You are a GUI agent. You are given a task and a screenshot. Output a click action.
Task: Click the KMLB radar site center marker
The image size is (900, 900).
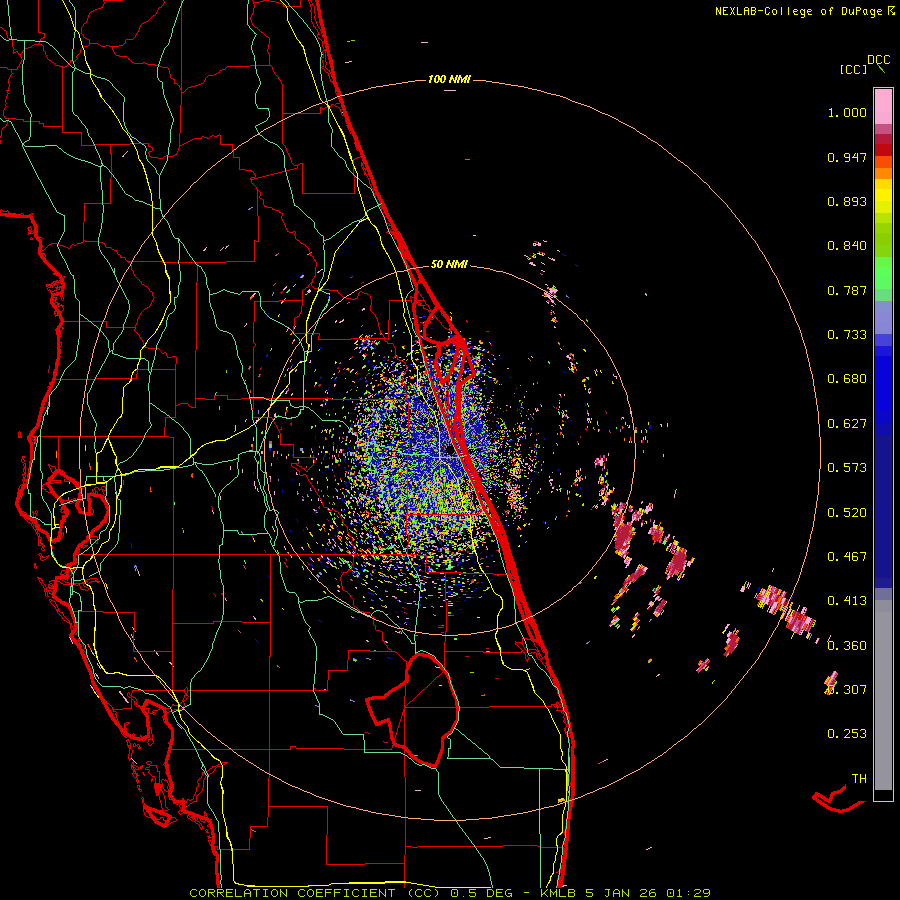click(450, 450)
